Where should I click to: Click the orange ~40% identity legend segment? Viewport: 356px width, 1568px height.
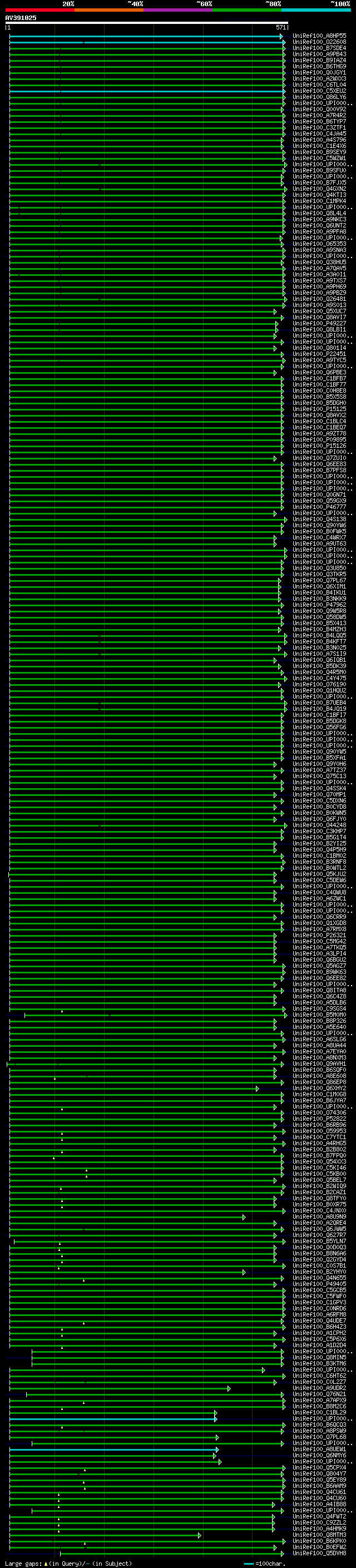(x=108, y=10)
